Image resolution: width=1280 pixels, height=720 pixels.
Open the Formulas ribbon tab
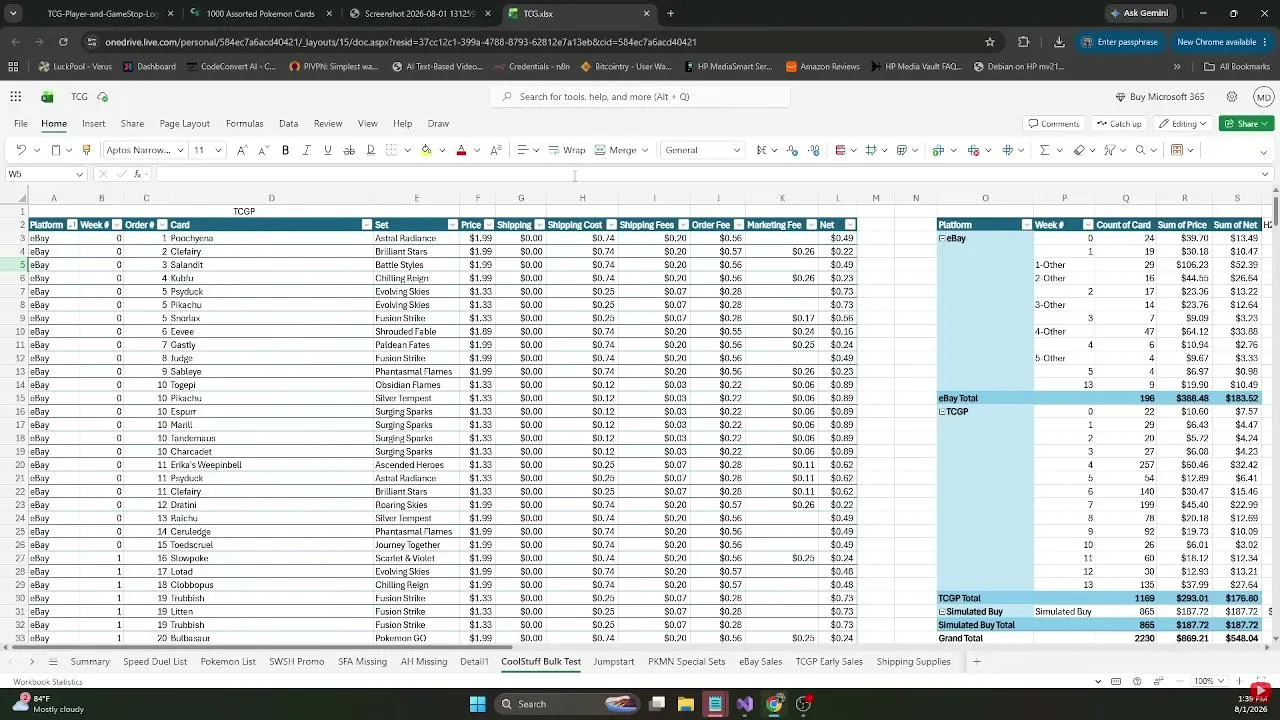coord(244,124)
